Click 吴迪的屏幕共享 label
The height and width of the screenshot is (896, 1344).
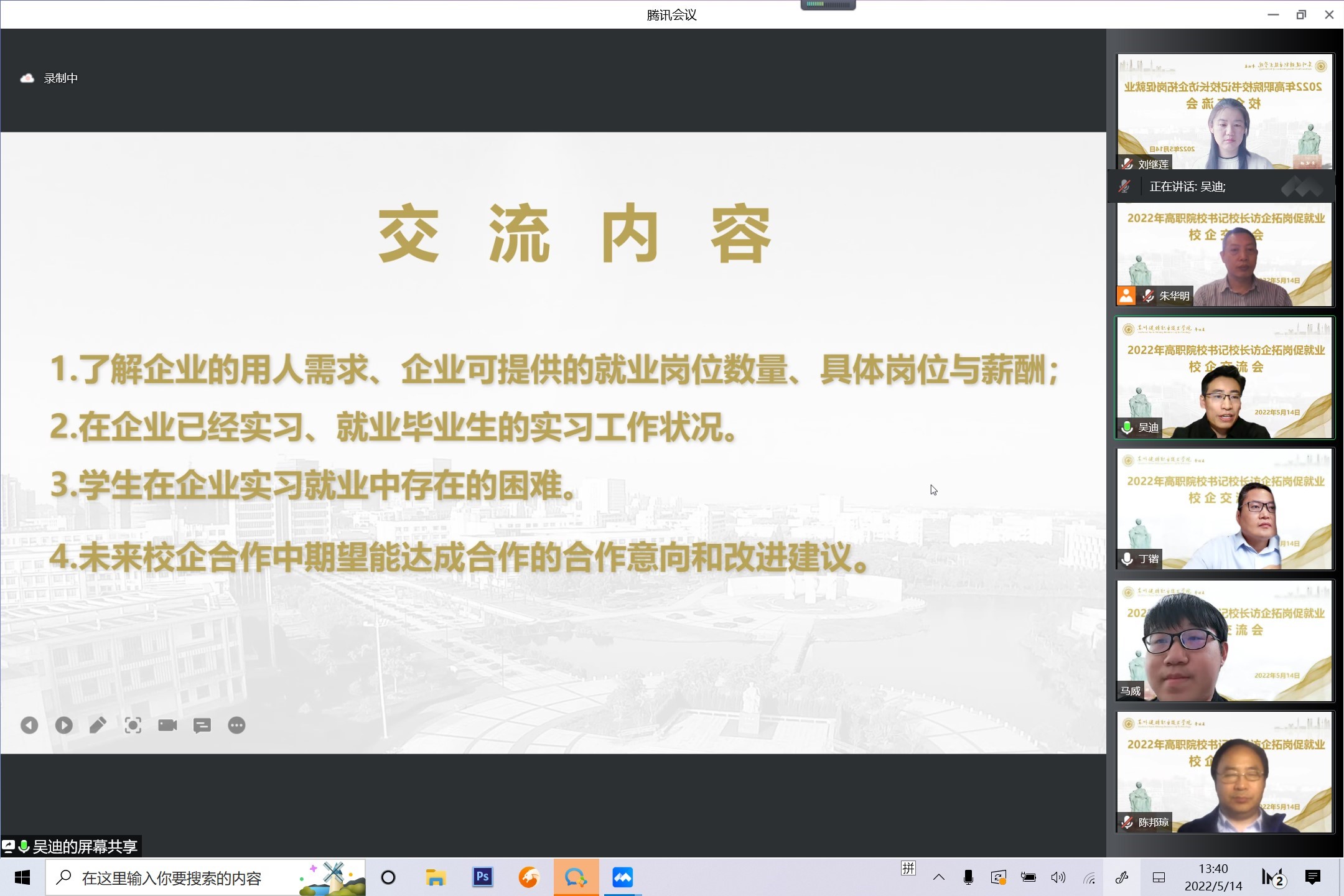84,847
